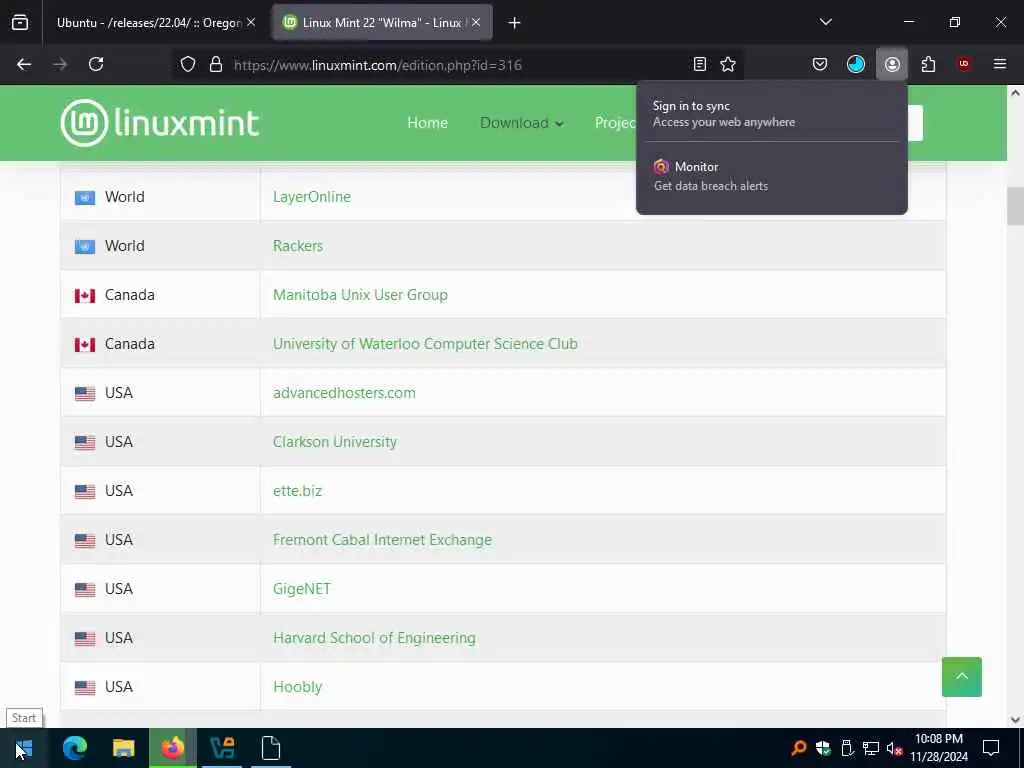Open the clock showing 10:08 PM

point(938,748)
